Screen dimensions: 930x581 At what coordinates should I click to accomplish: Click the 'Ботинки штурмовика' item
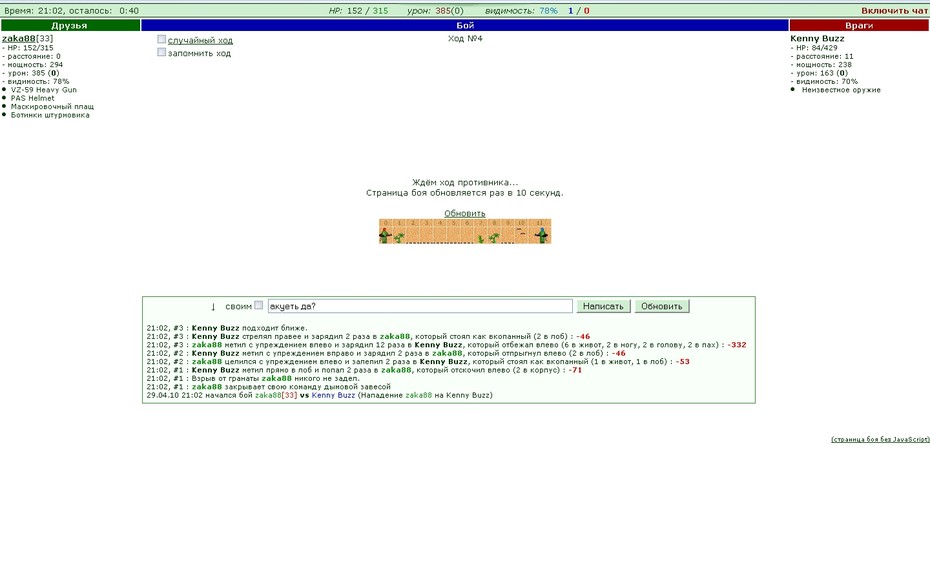click(50, 115)
